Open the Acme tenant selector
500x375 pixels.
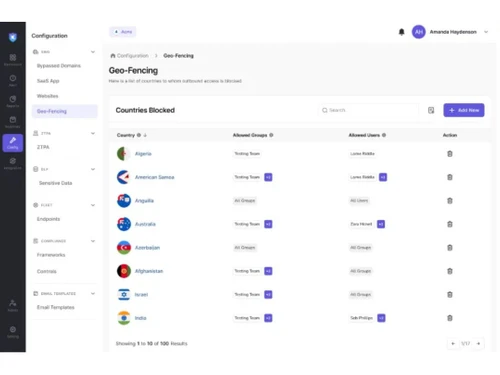point(123,32)
